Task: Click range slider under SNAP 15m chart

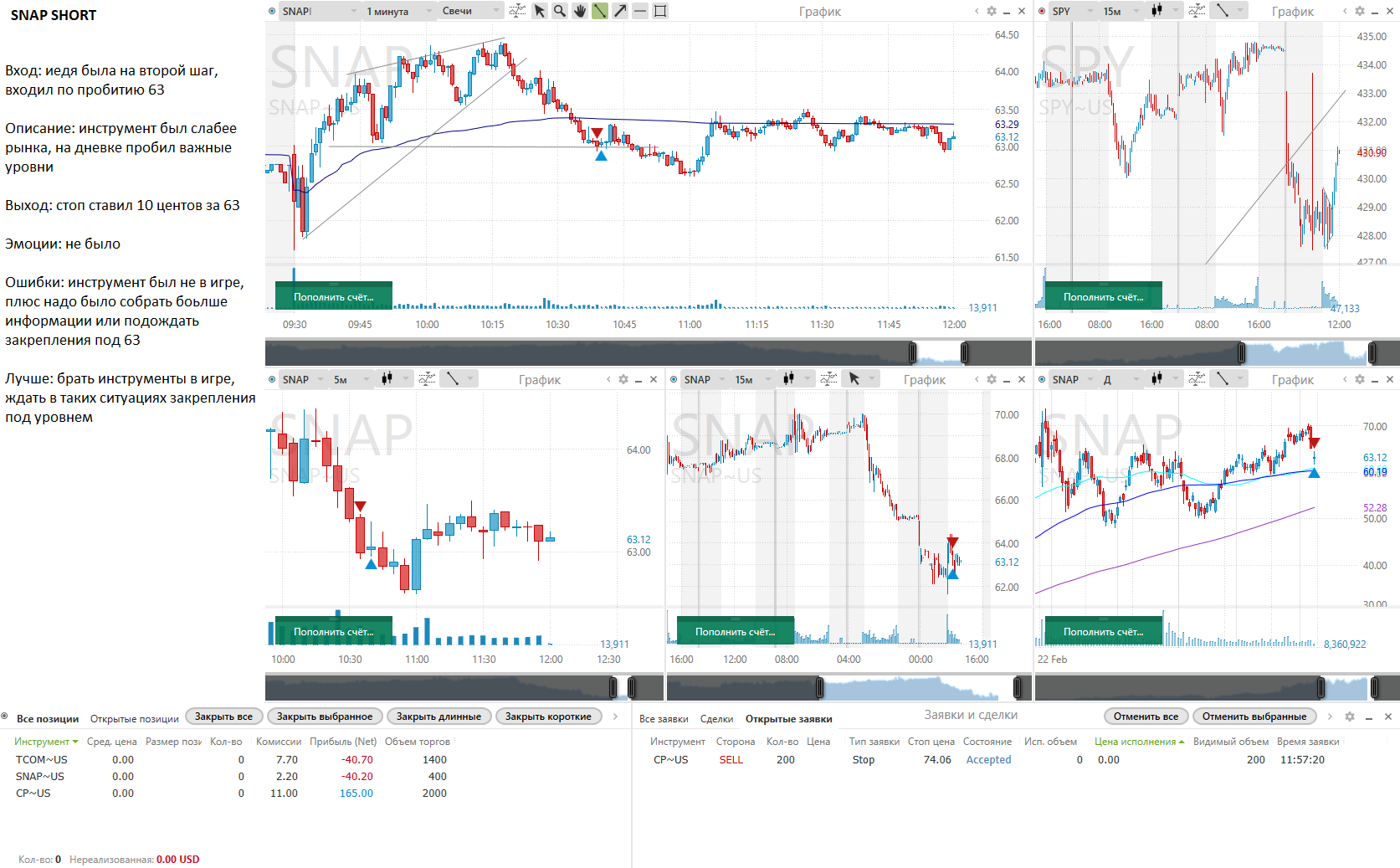Action: tap(849, 687)
